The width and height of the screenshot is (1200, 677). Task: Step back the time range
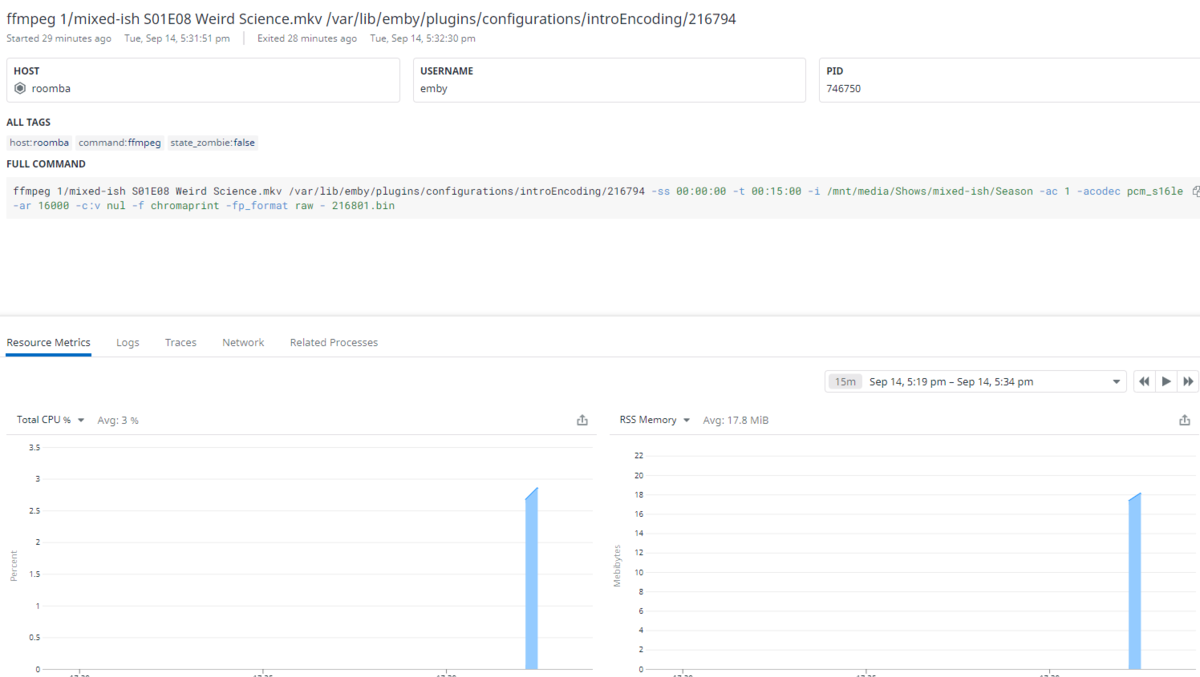pos(1144,381)
